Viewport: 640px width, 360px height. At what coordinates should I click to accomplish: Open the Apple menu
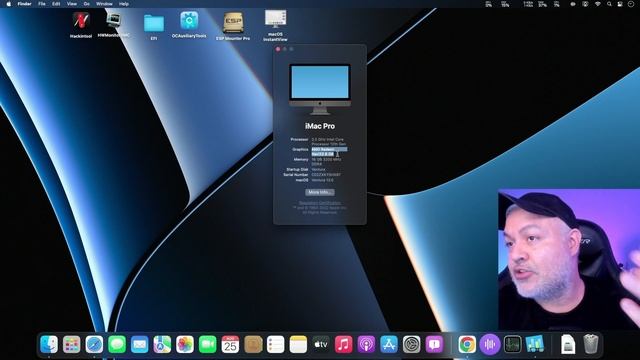click(9, 4)
